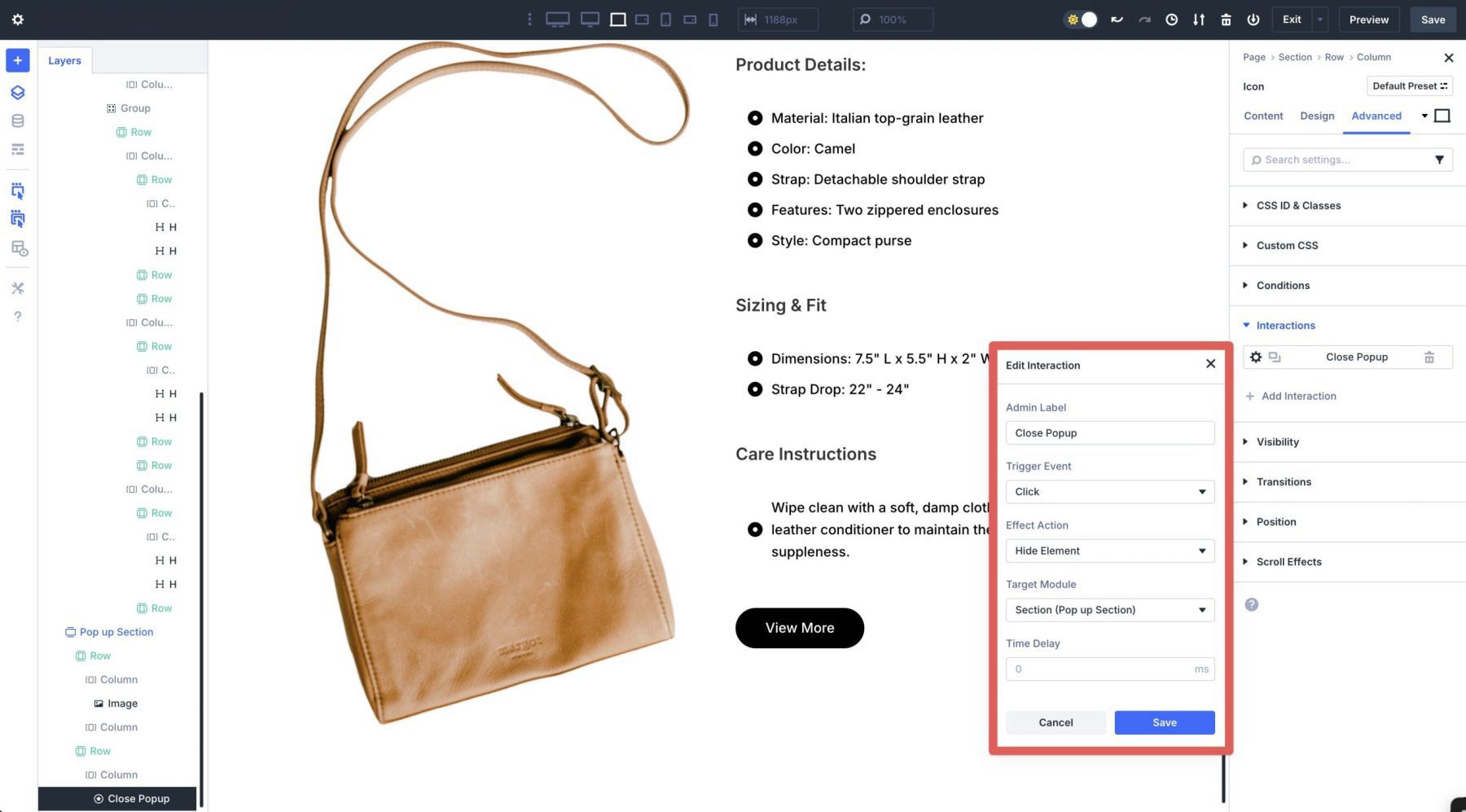Select the global data database icon

tap(17, 120)
